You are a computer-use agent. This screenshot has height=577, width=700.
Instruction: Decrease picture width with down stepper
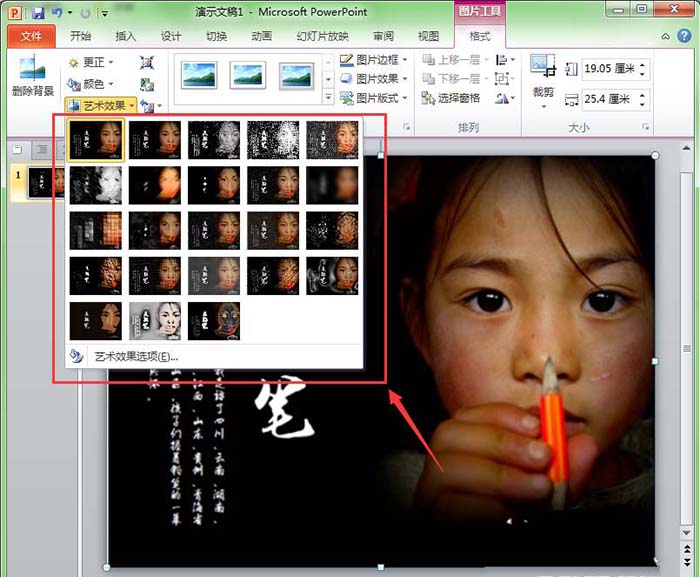(x=642, y=104)
